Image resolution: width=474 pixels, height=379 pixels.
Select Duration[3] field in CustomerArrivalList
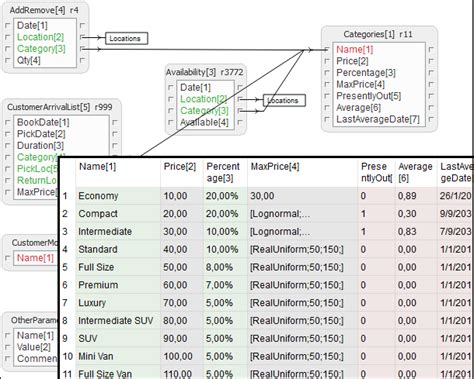coord(40,146)
